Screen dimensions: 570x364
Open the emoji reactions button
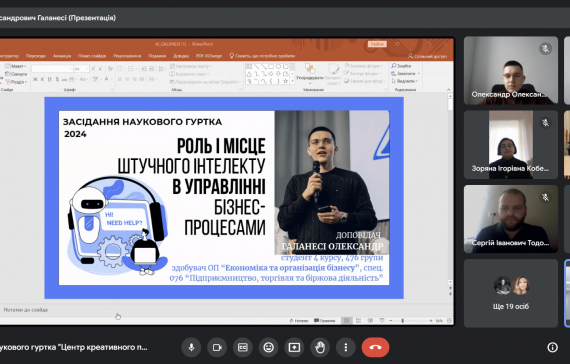tap(269, 347)
